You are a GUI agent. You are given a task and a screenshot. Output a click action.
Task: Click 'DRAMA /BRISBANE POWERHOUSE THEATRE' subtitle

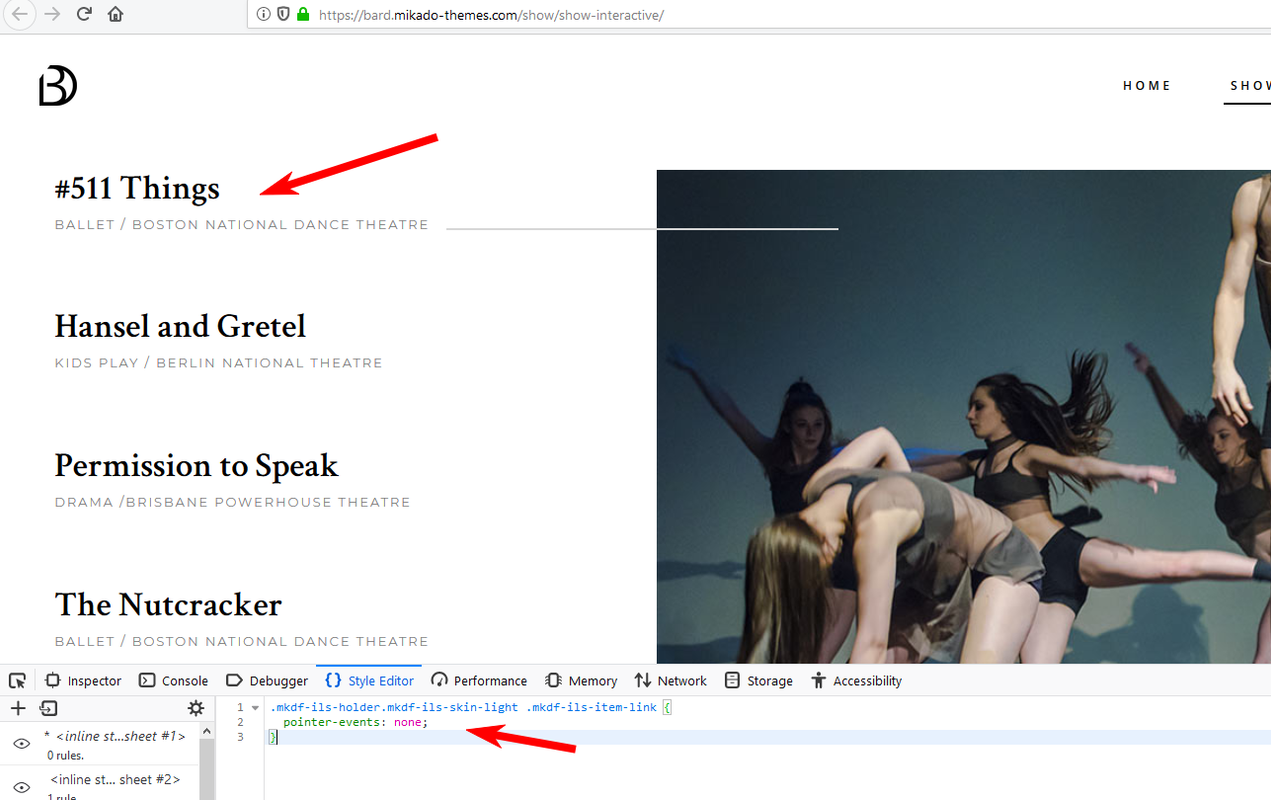pos(232,502)
